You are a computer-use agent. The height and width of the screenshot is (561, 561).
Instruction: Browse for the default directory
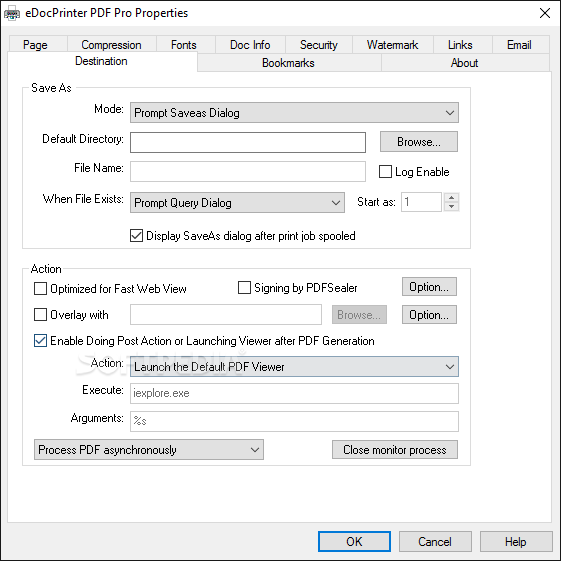[x=419, y=142]
